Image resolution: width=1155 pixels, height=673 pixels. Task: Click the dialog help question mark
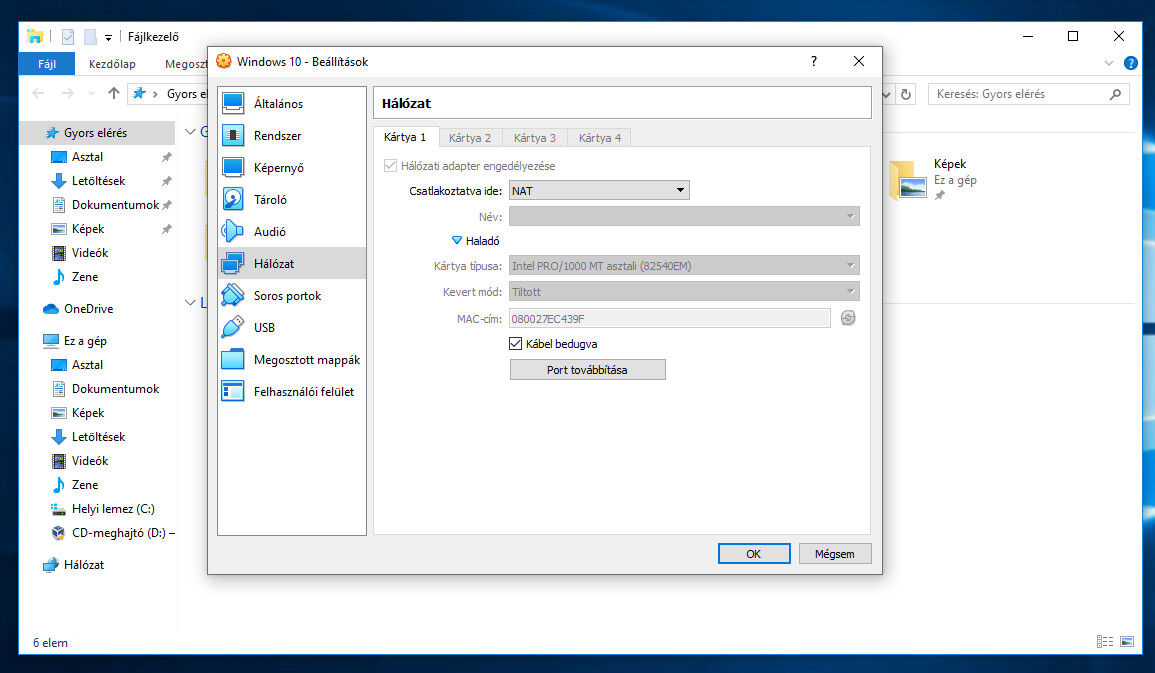[814, 61]
